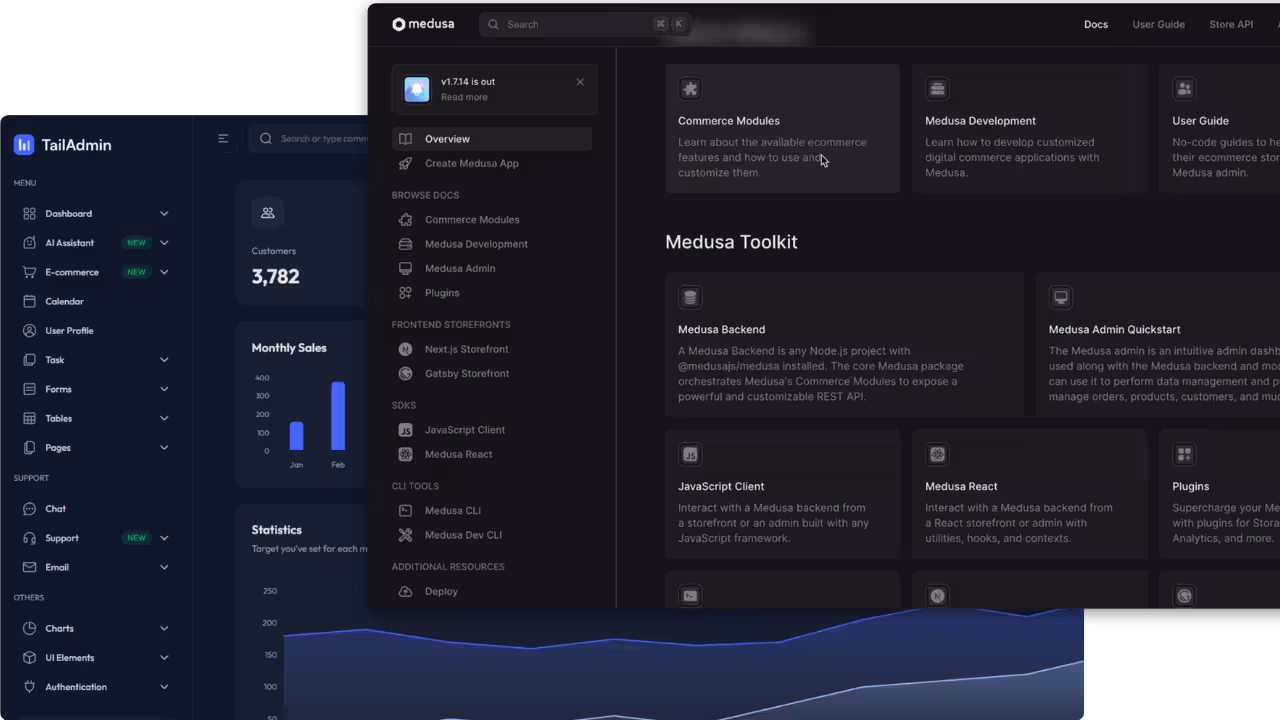Expand the Pages menu chevron
Image resolution: width=1280 pixels, height=720 pixels.
[x=164, y=448]
